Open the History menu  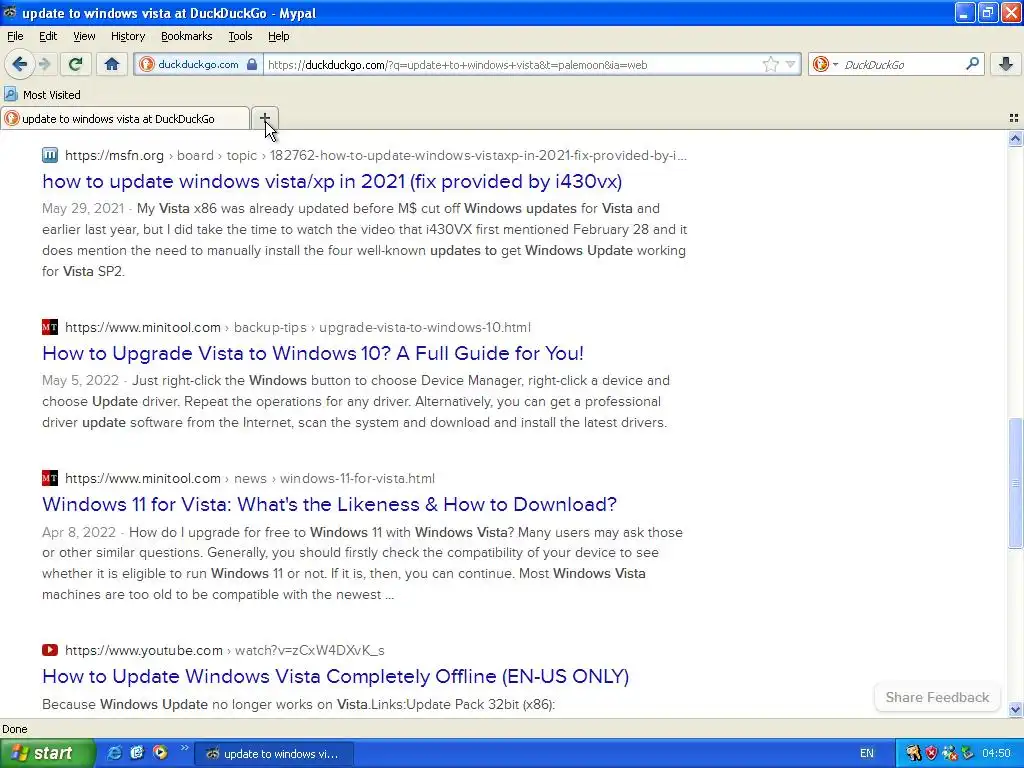tap(127, 36)
